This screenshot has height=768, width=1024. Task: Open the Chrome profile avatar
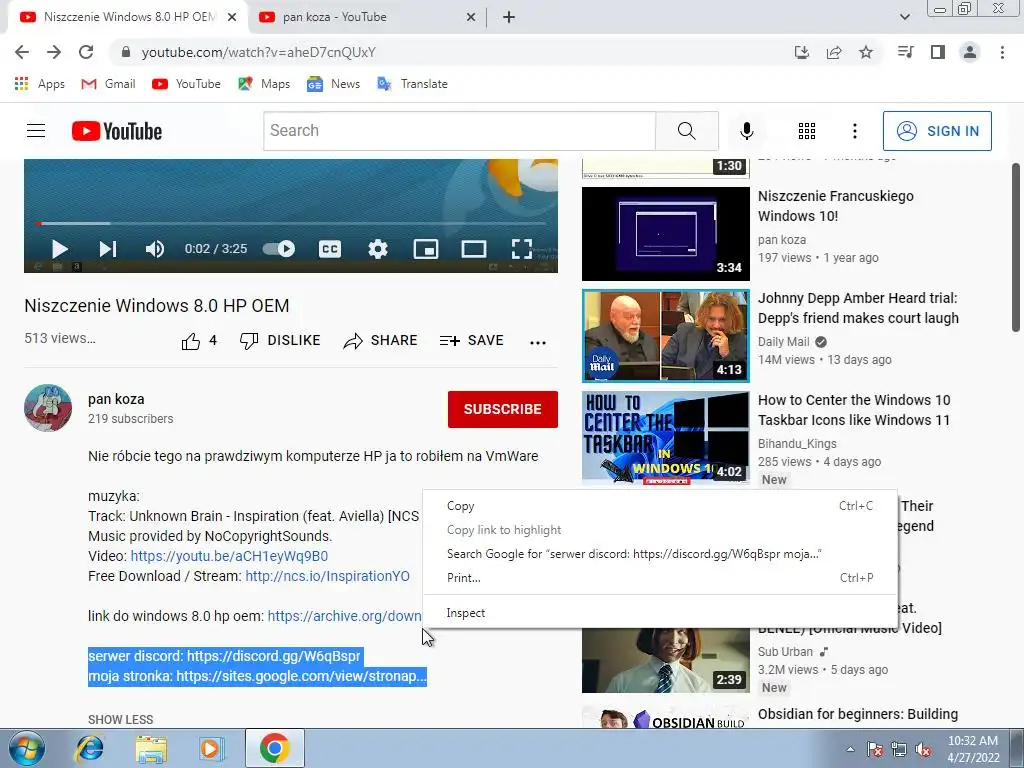pyautogui.click(x=970, y=52)
